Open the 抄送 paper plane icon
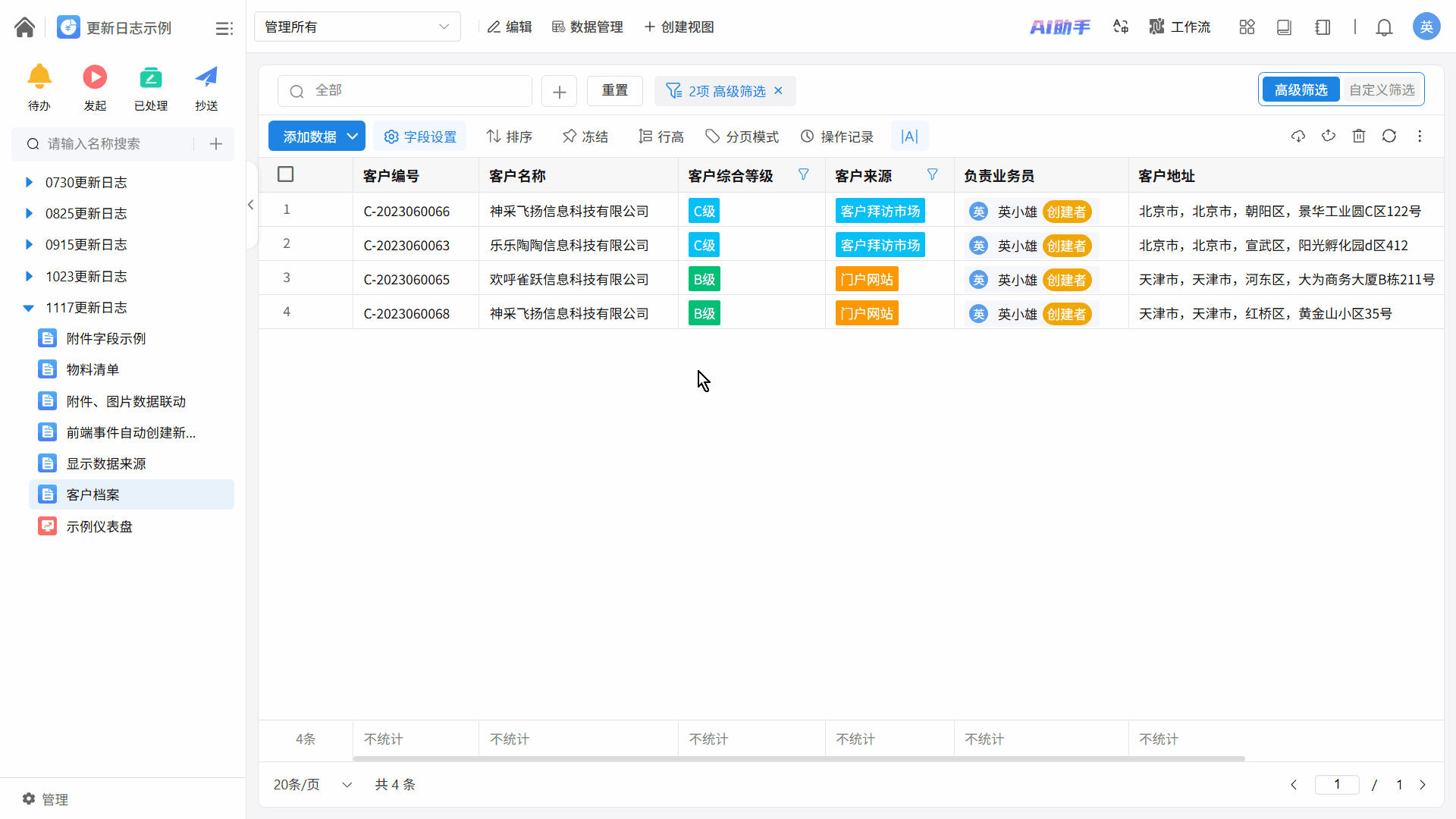 [x=206, y=77]
